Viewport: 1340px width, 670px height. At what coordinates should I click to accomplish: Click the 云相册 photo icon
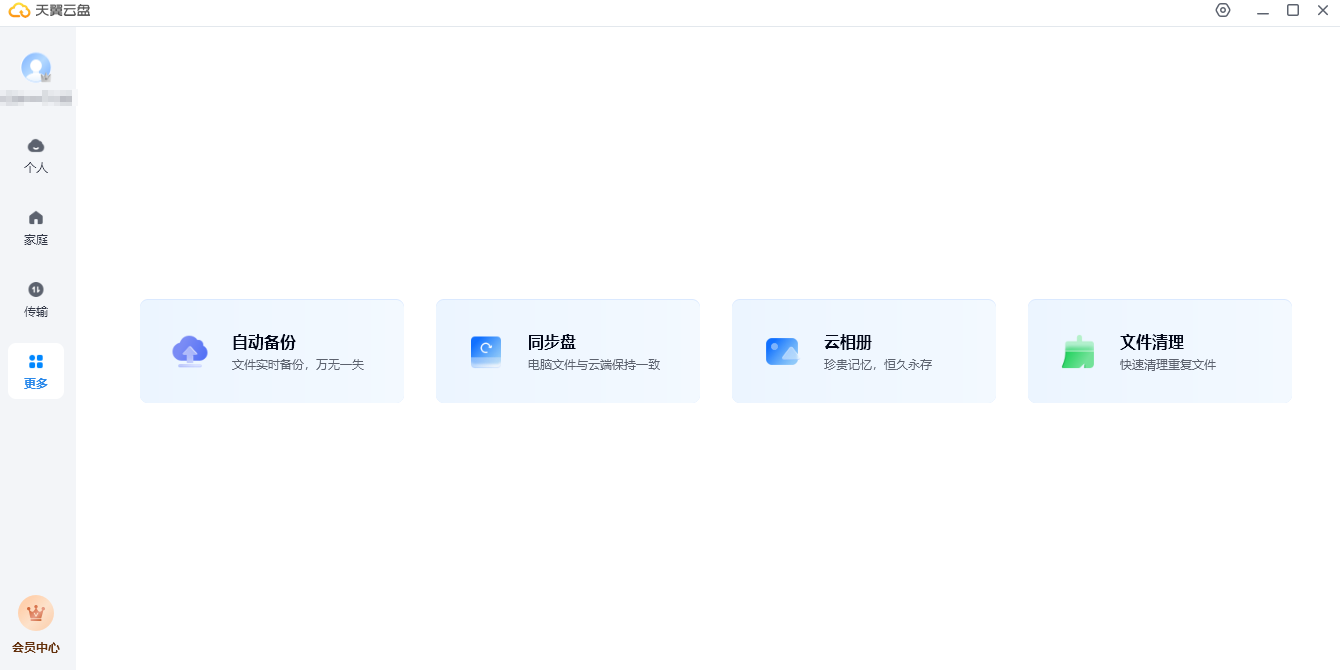tap(782, 351)
